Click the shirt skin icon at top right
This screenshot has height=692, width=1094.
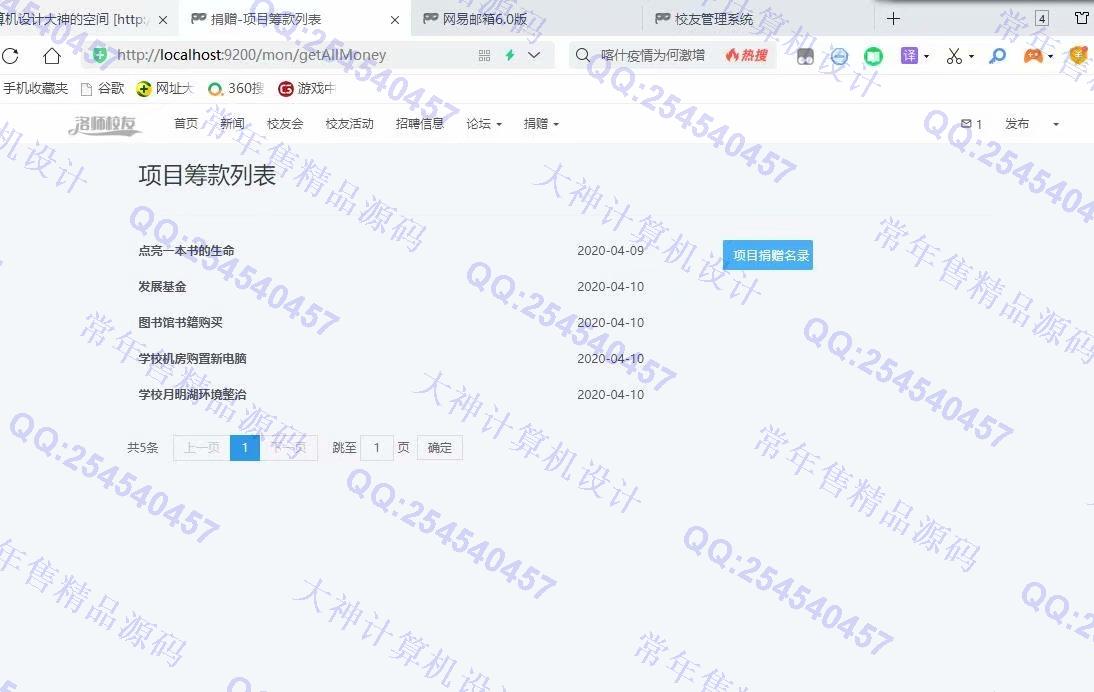coord(1082,18)
